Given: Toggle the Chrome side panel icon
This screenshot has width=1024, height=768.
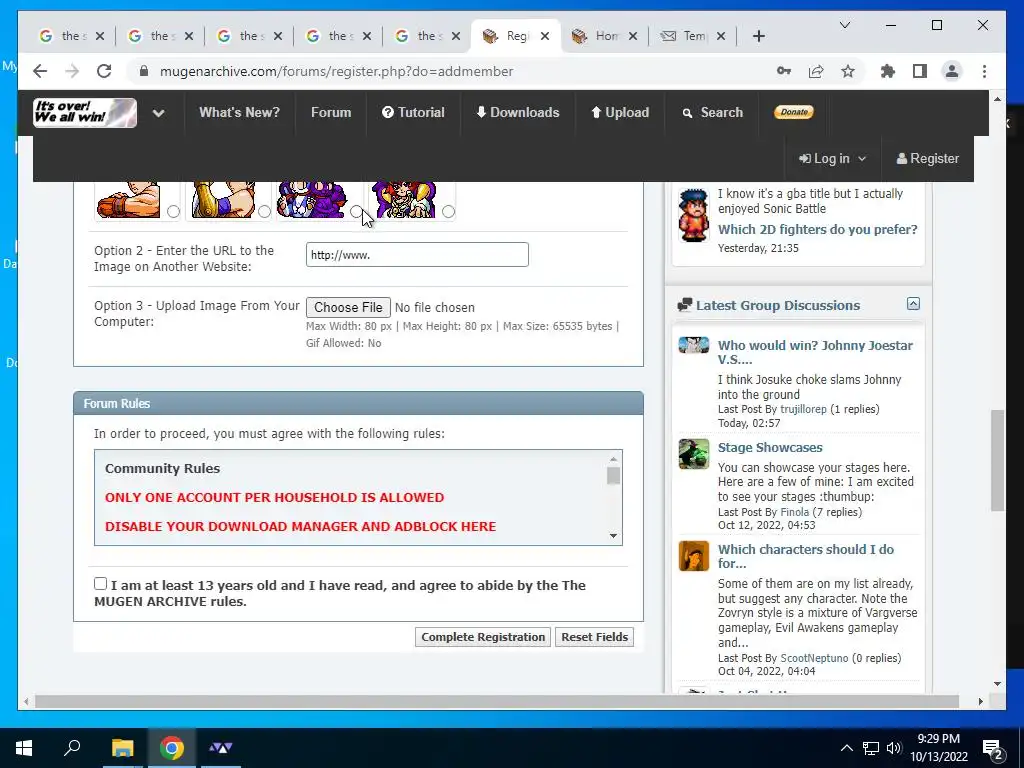Looking at the screenshot, I should 920,71.
